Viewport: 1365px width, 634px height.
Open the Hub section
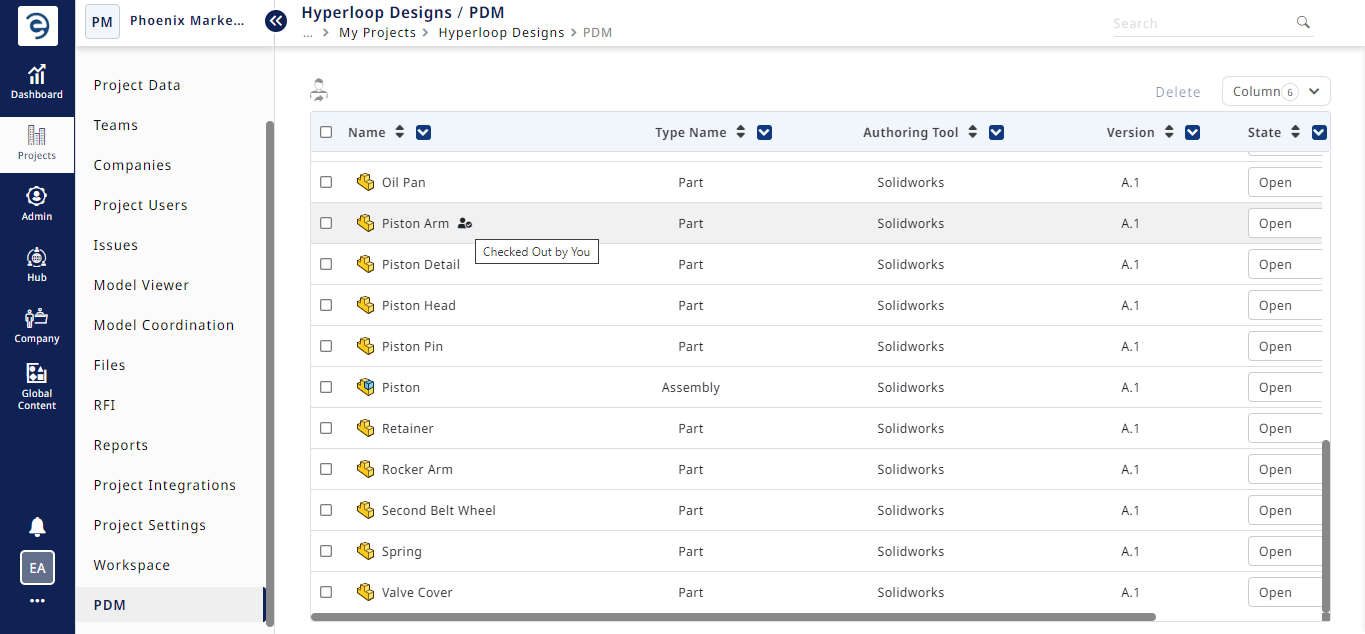click(37, 265)
